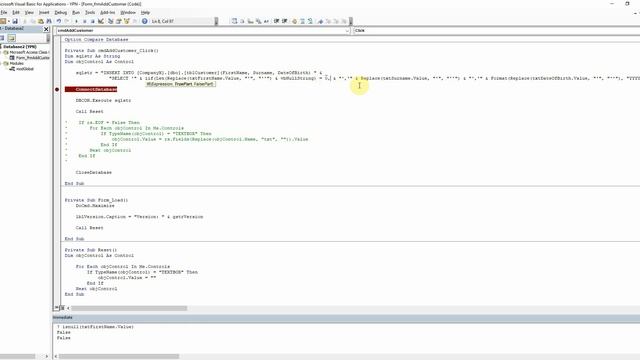This screenshot has height=360, width=640.
Task: Click the Paste icon in the toolbar
Action: (41, 21)
